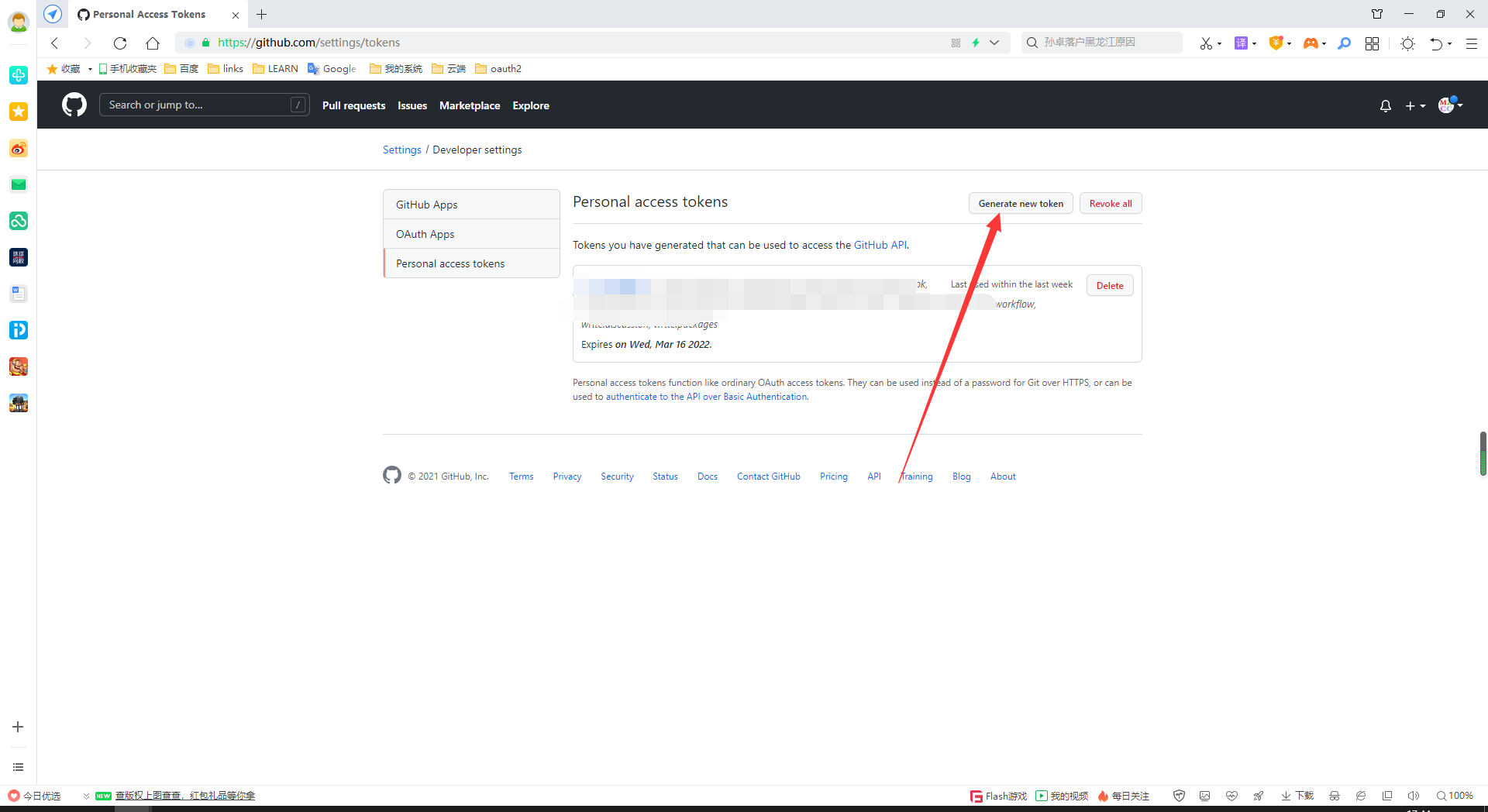Go to browser home page icon
This screenshot has width=1488, height=812.
153,43
